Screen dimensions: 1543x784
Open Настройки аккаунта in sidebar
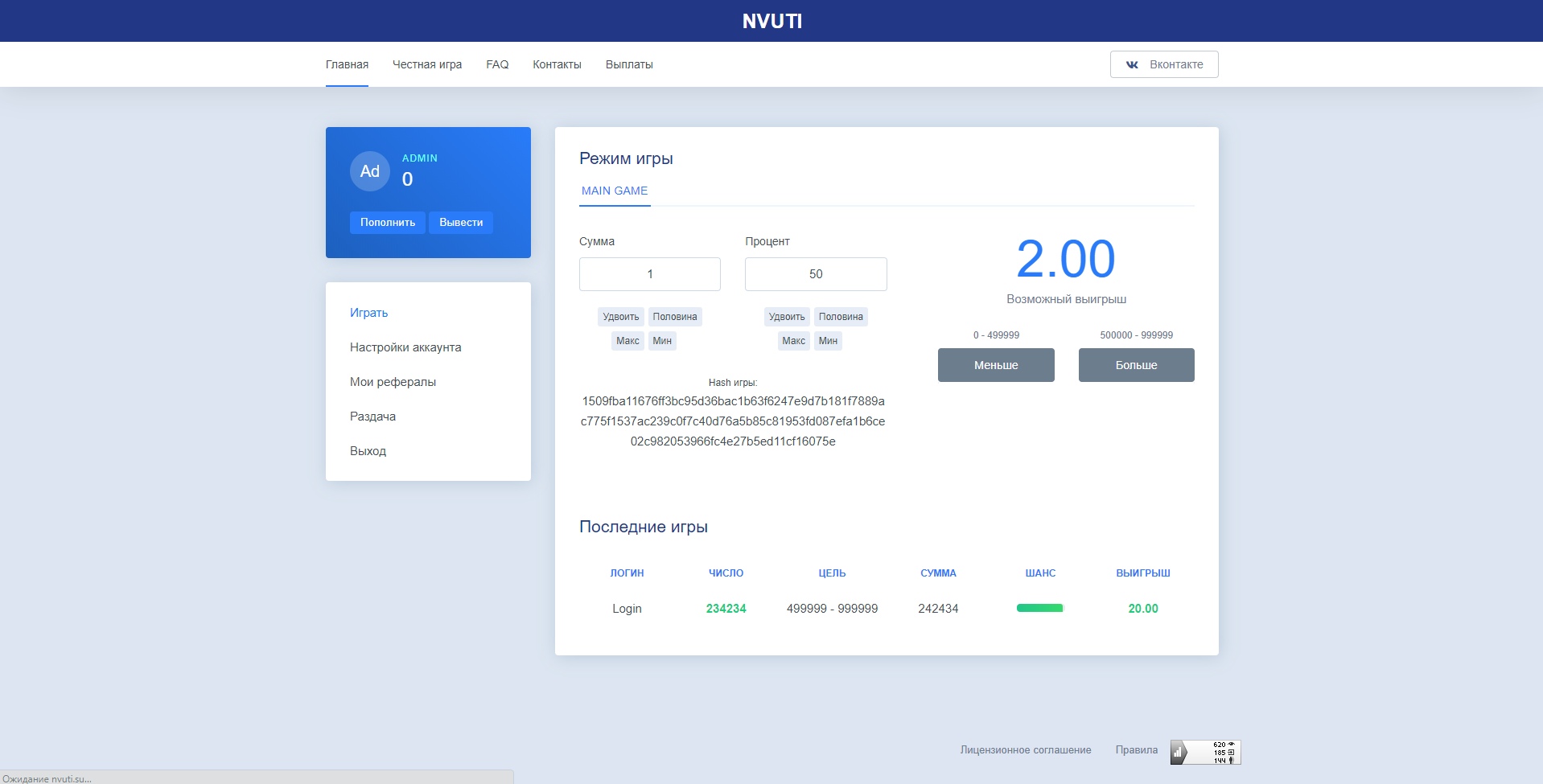(x=405, y=347)
